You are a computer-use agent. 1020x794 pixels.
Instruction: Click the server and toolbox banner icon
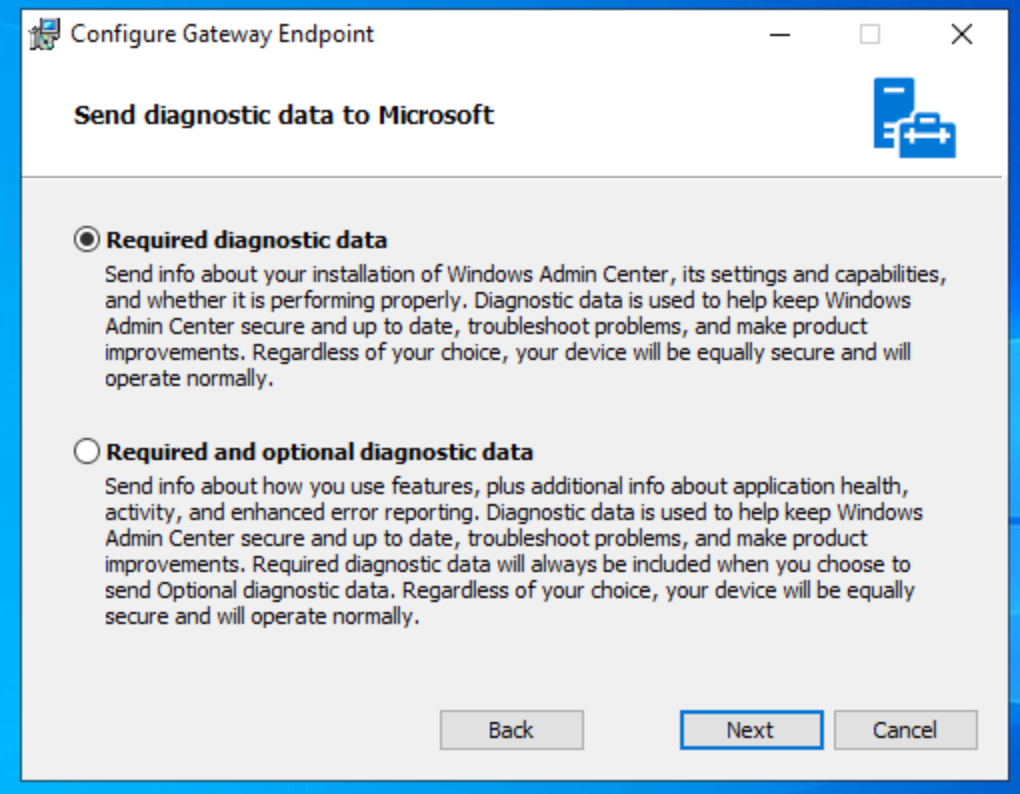pos(913,118)
